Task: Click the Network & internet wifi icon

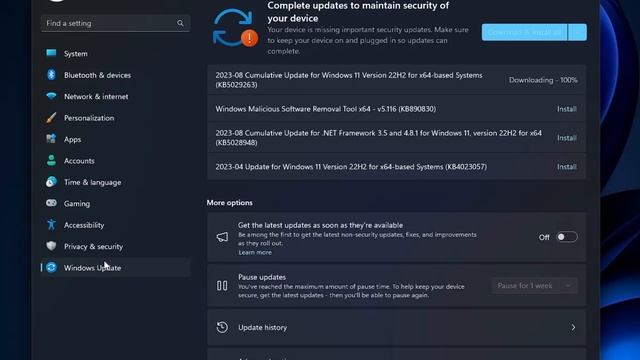Action: click(51, 96)
